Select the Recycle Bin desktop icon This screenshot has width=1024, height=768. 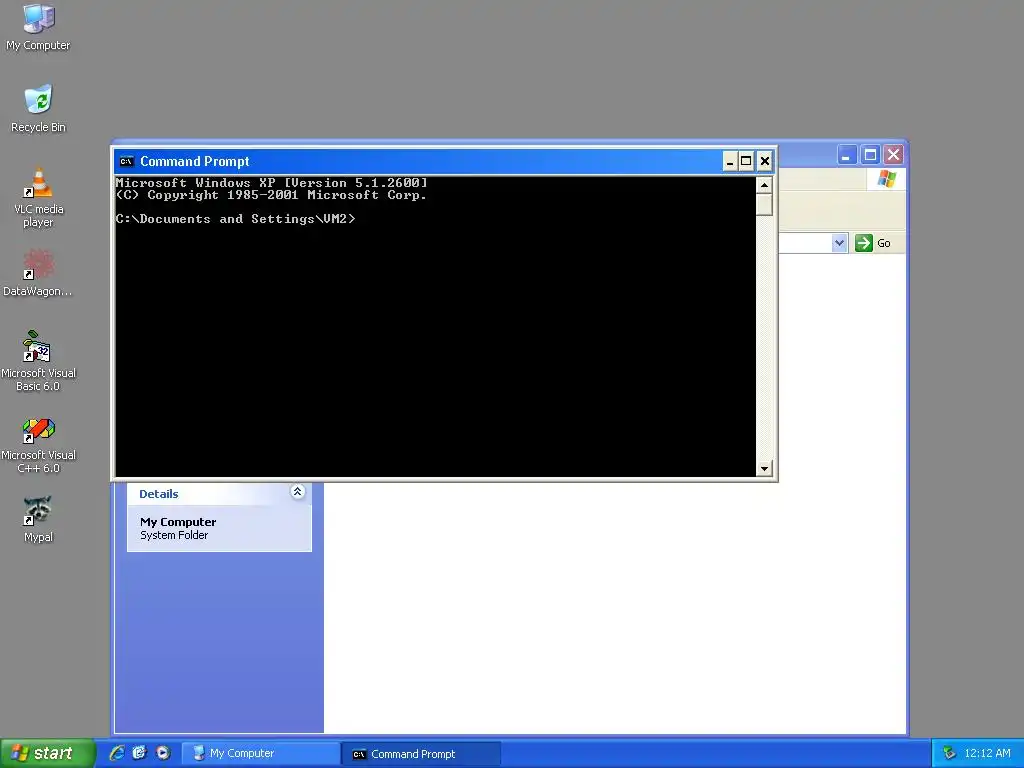coord(38,108)
